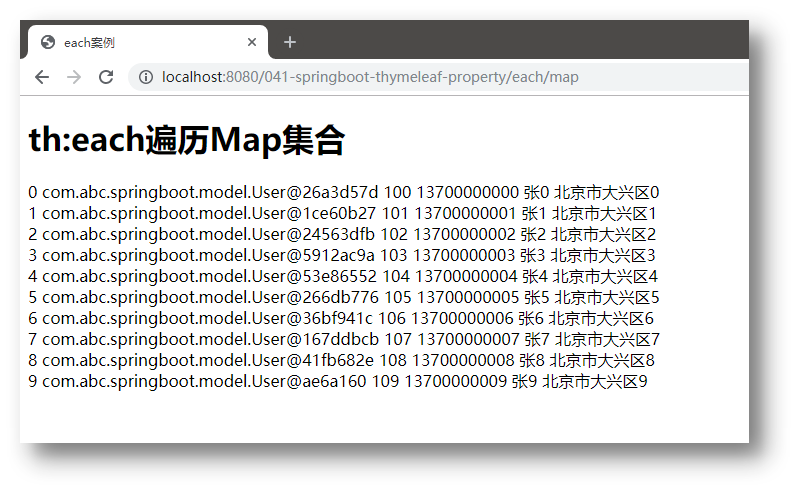
Task: Select the each案例 browser tab
Action: [x=140, y=42]
